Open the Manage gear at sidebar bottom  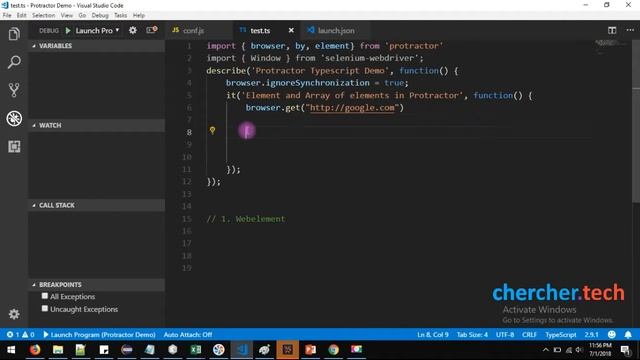point(14,314)
